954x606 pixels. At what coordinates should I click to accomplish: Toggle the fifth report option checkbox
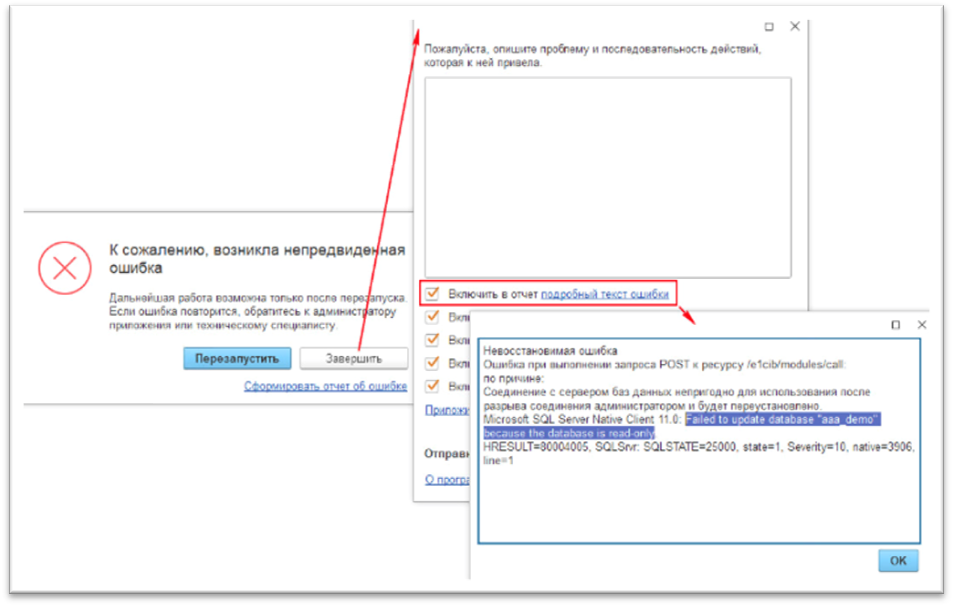432,386
